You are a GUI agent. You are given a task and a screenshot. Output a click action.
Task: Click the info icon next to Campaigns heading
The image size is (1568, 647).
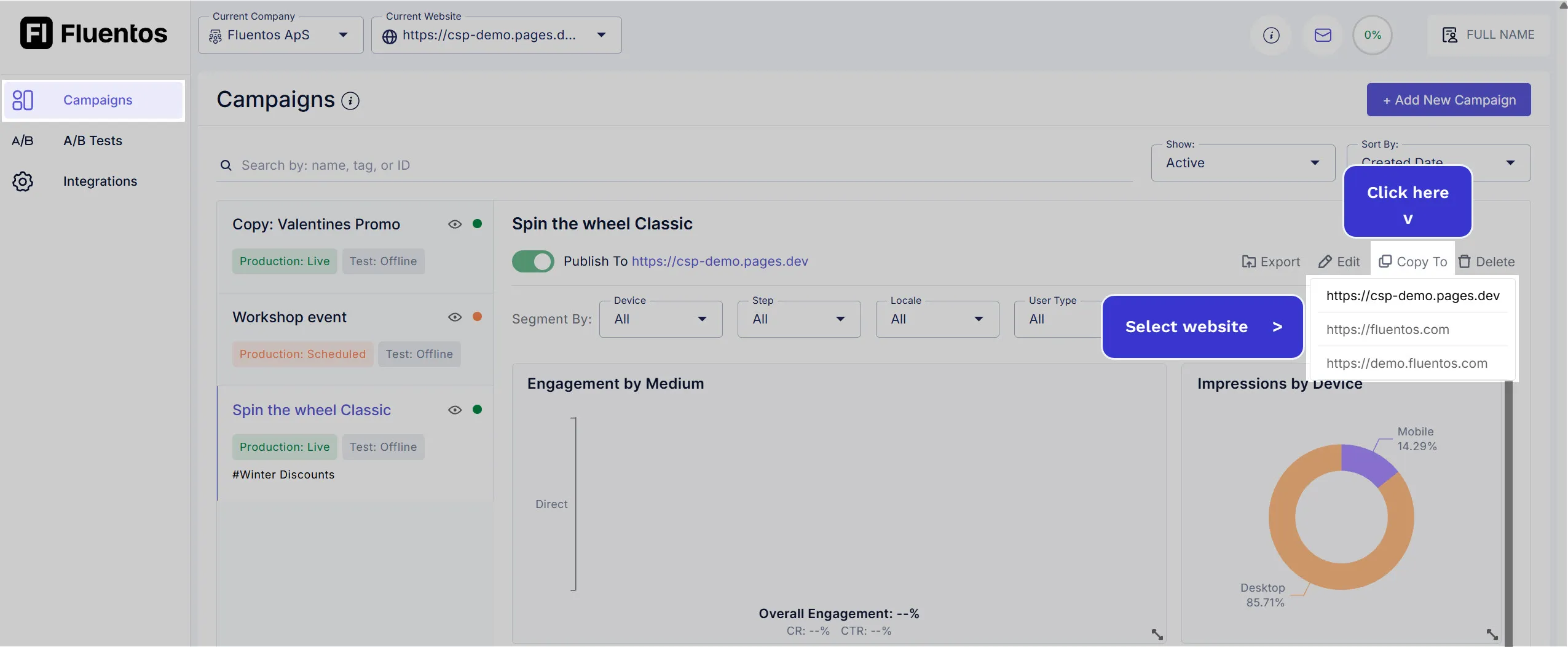click(x=350, y=101)
